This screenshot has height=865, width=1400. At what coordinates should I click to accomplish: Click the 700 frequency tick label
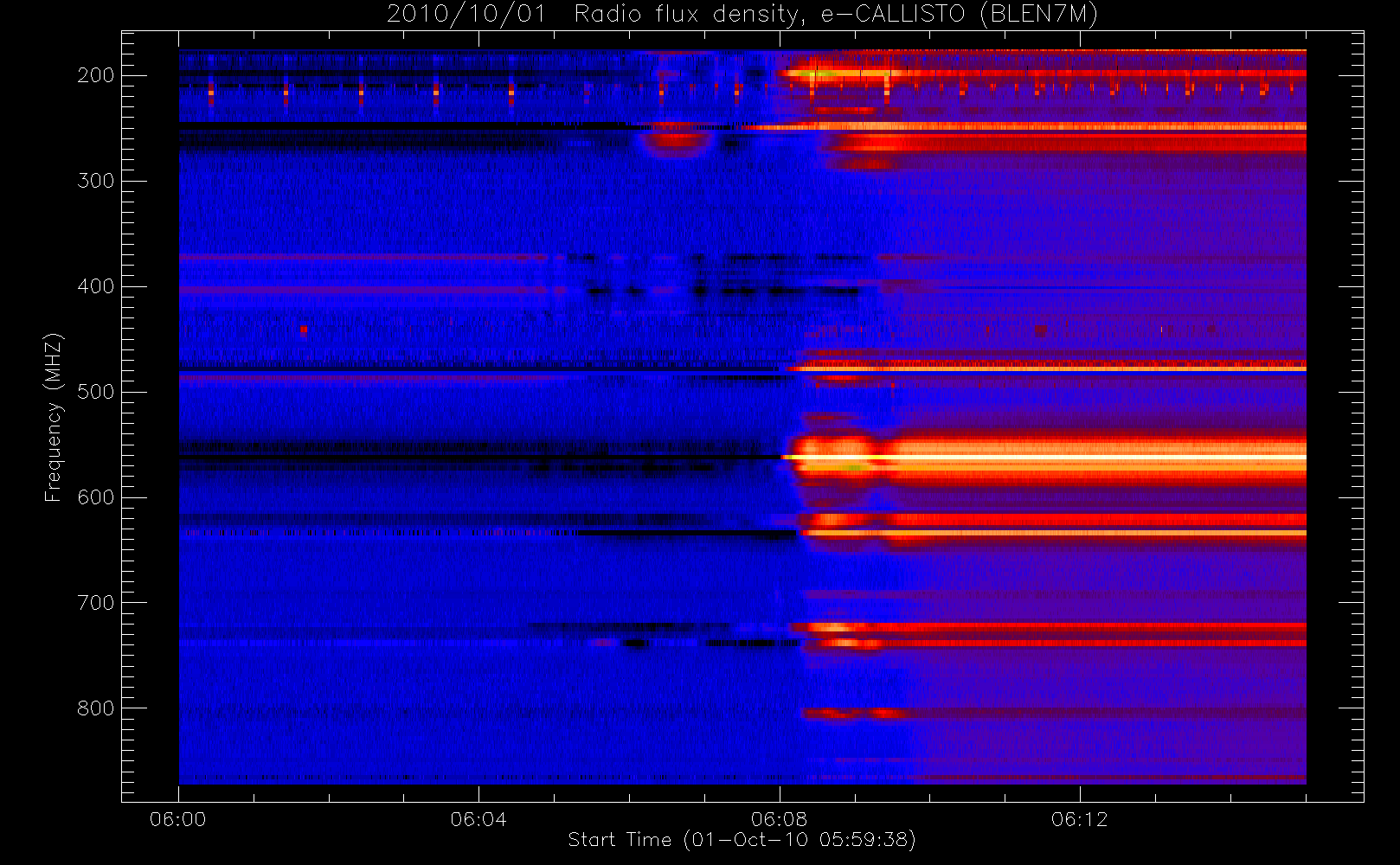tap(95, 603)
